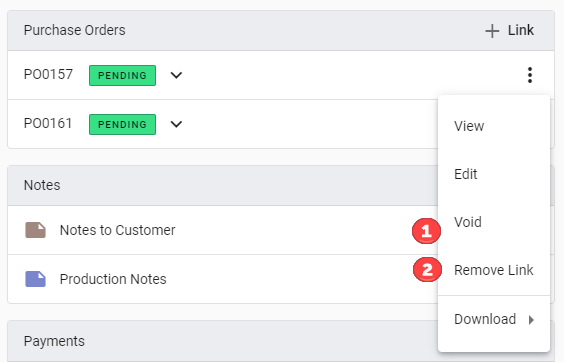Screen dimensions: 564x362
Task: Click the PO0157 purchase order number
Action: (48, 74)
